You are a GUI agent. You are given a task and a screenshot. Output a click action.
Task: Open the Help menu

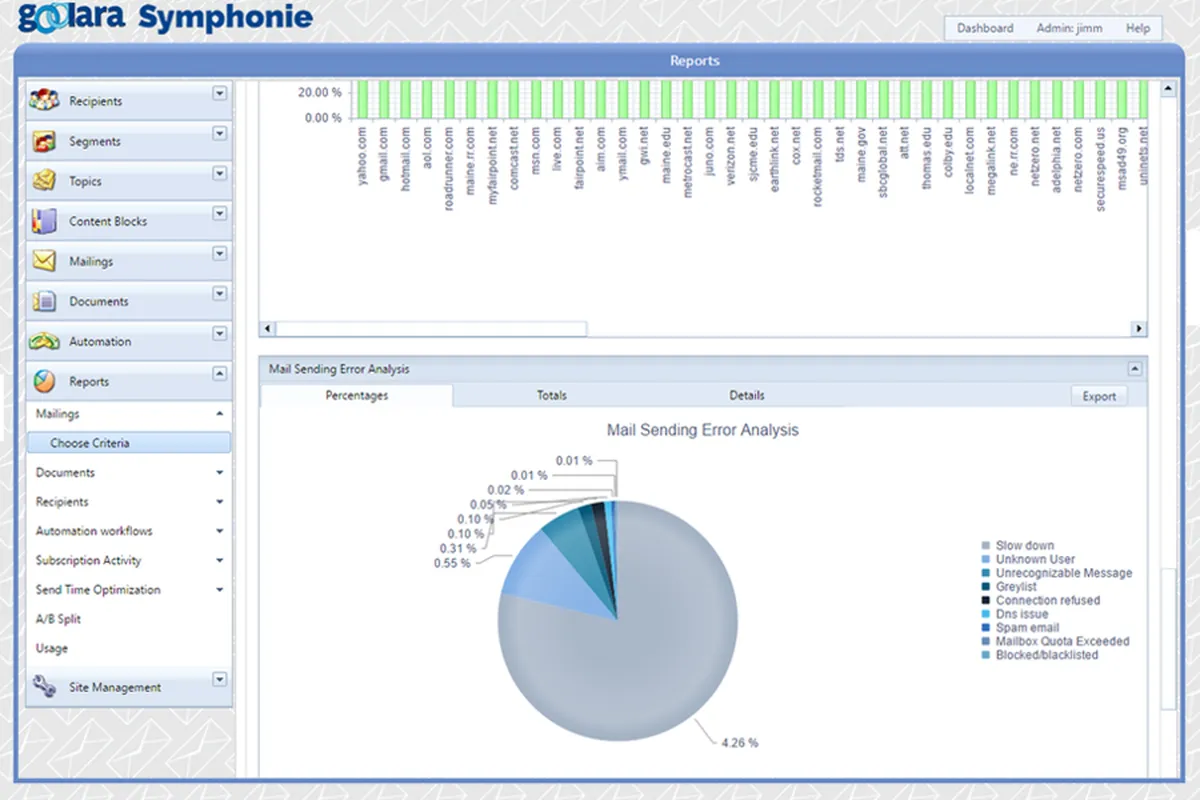pyautogui.click(x=1137, y=28)
